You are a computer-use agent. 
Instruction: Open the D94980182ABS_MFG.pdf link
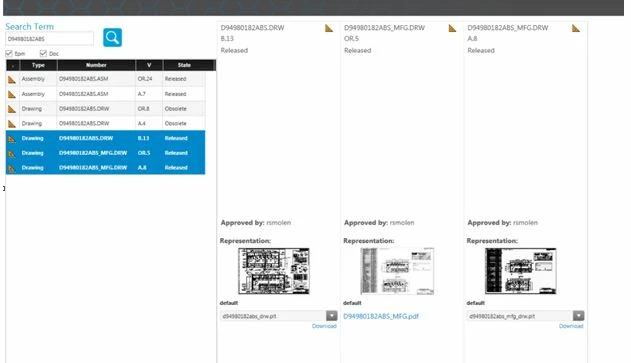381,316
